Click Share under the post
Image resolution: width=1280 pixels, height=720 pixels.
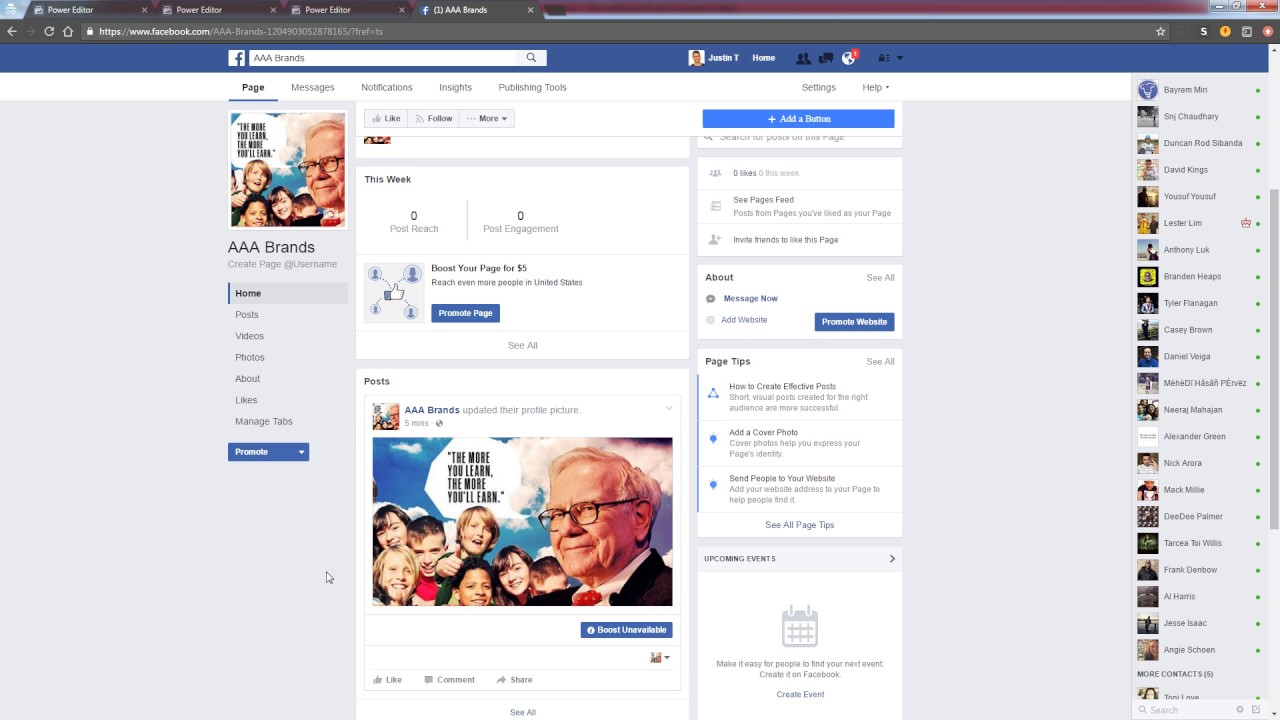tap(514, 680)
